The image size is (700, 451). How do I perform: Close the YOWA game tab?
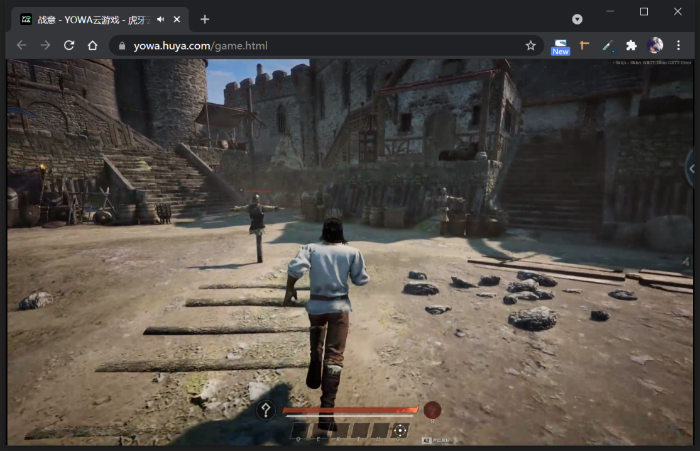click(x=177, y=19)
